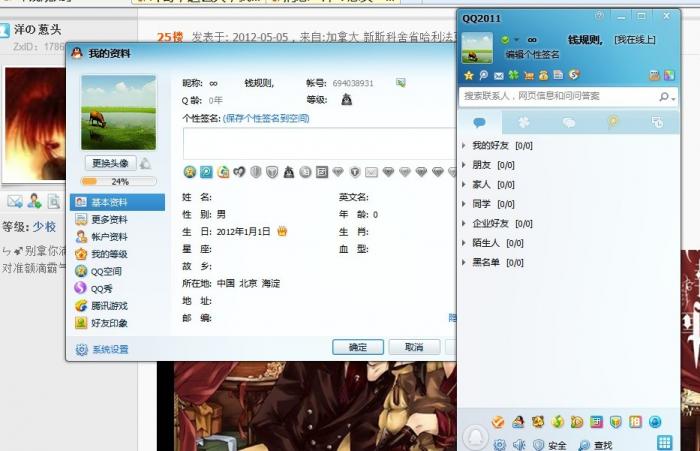Select 基本资料 in profile sidebar
This screenshot has height=451, width=700.
coord(117,202)
